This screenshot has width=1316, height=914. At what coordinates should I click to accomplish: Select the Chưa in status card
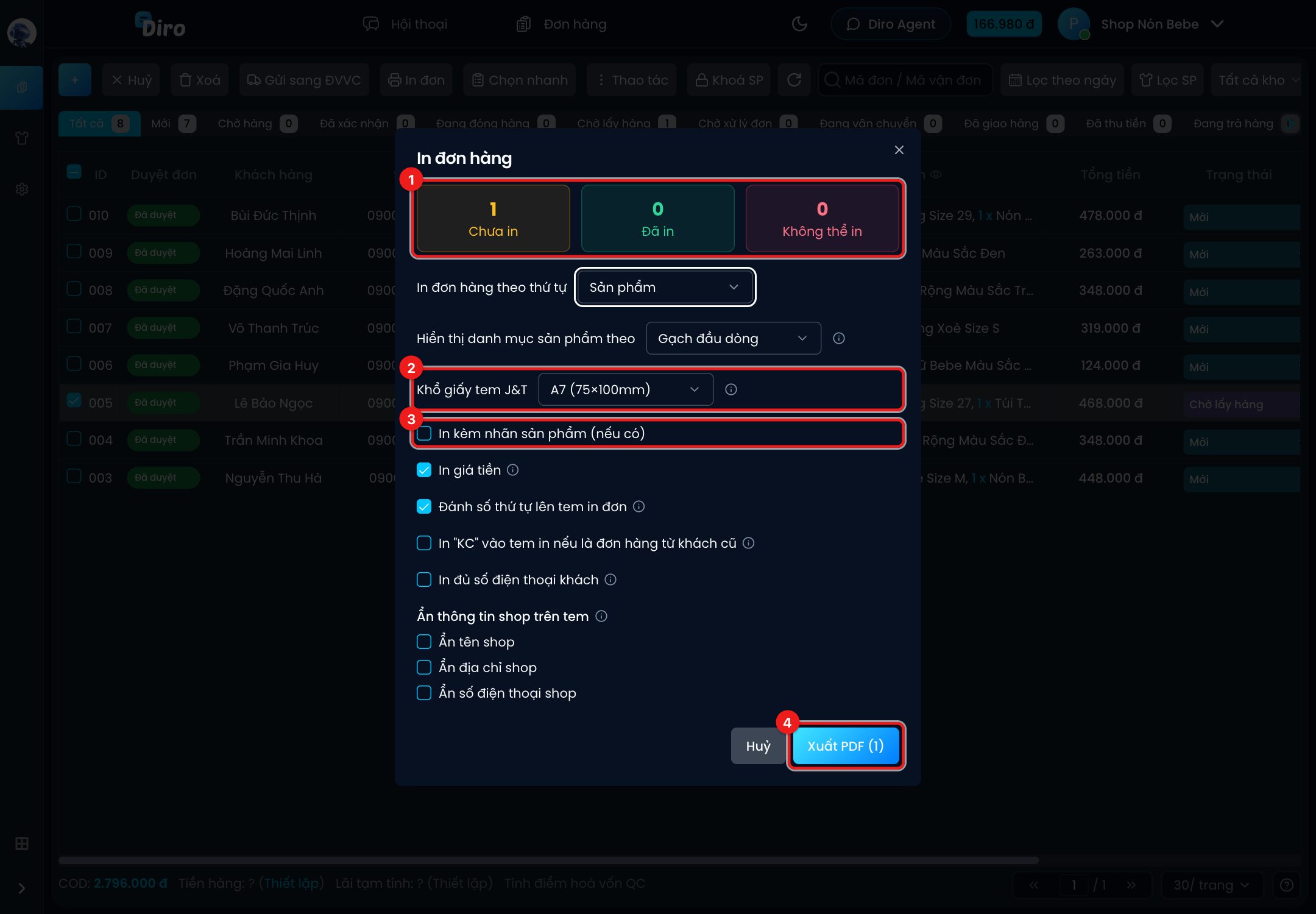coord(493,219)
